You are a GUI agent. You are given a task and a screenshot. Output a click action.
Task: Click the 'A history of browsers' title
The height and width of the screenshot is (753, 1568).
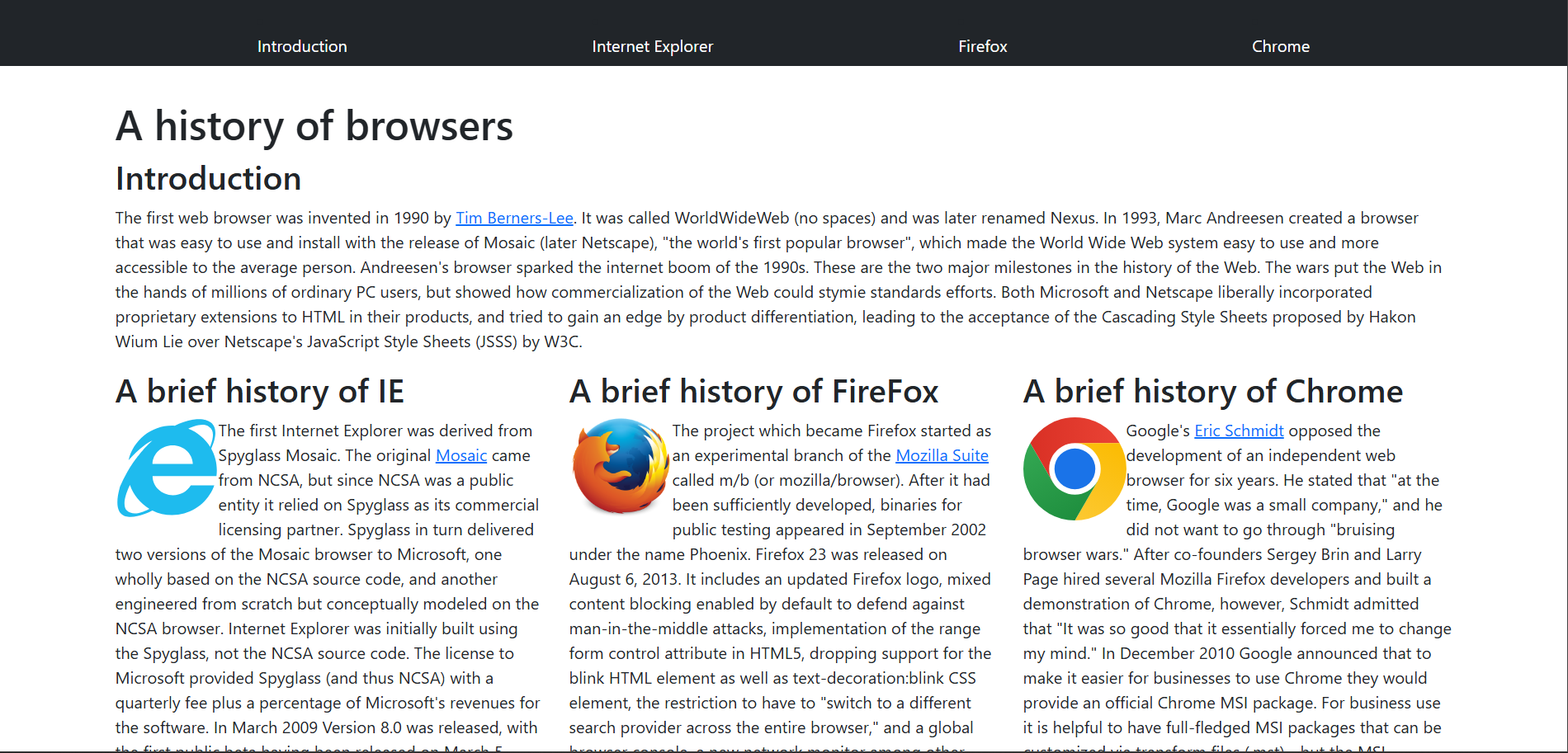(x=314, y=126)
